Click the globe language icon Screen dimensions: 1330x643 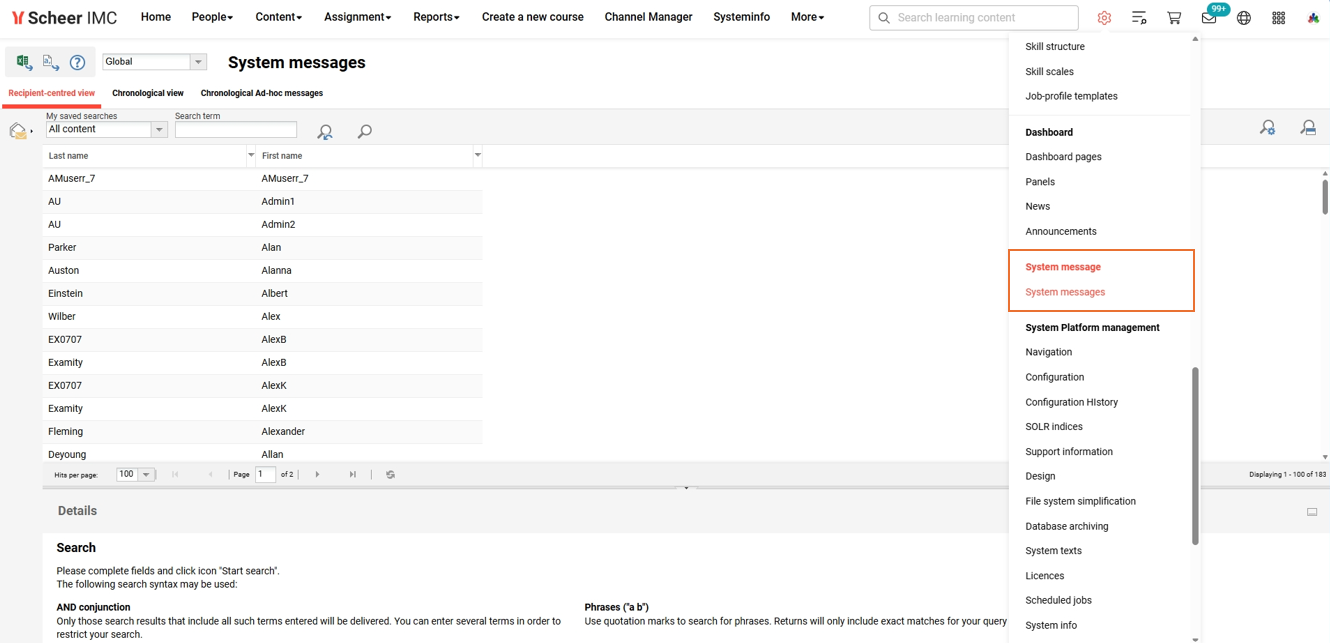(1244, 18)
